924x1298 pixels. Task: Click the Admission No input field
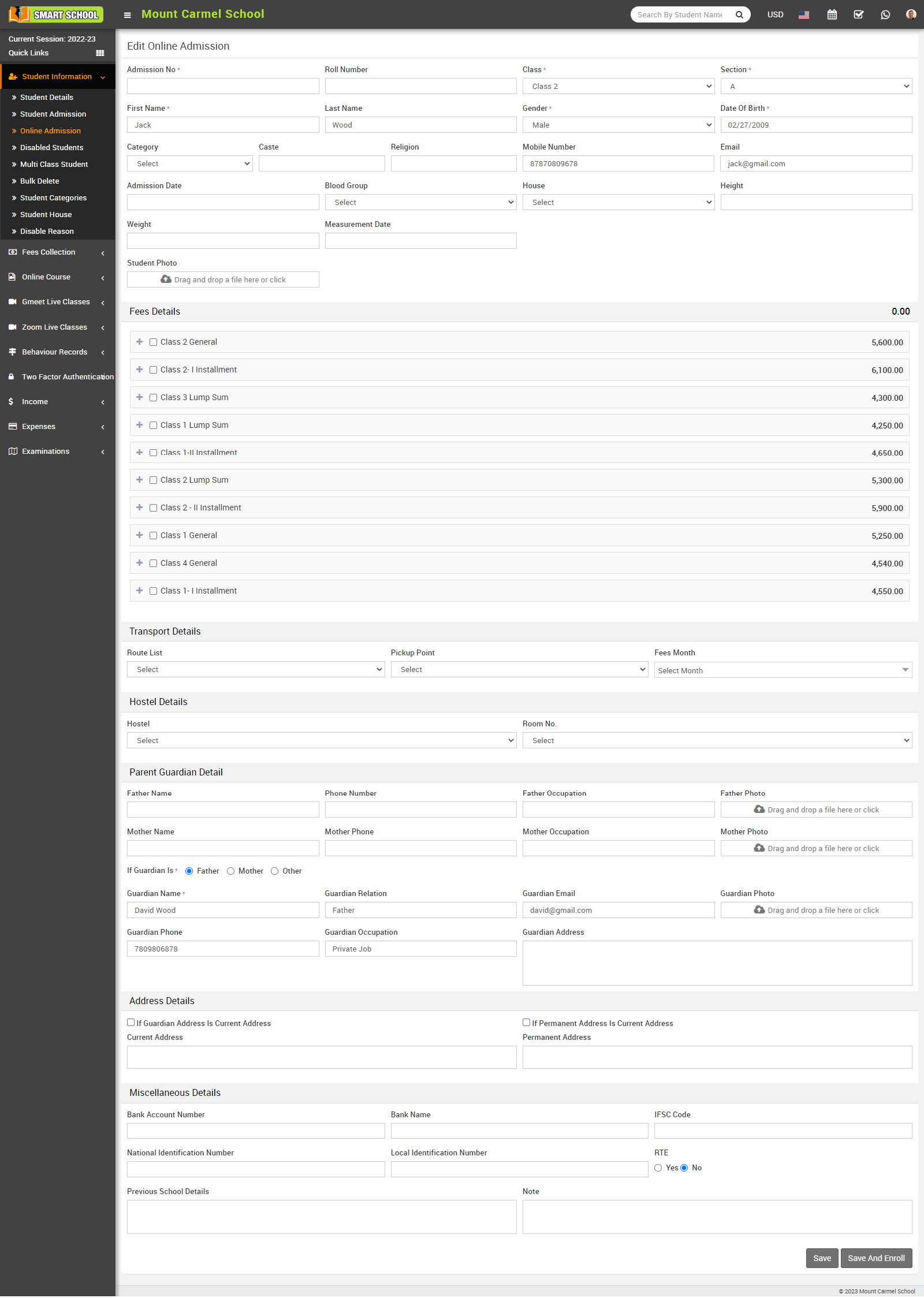click(x=223, y=87)
